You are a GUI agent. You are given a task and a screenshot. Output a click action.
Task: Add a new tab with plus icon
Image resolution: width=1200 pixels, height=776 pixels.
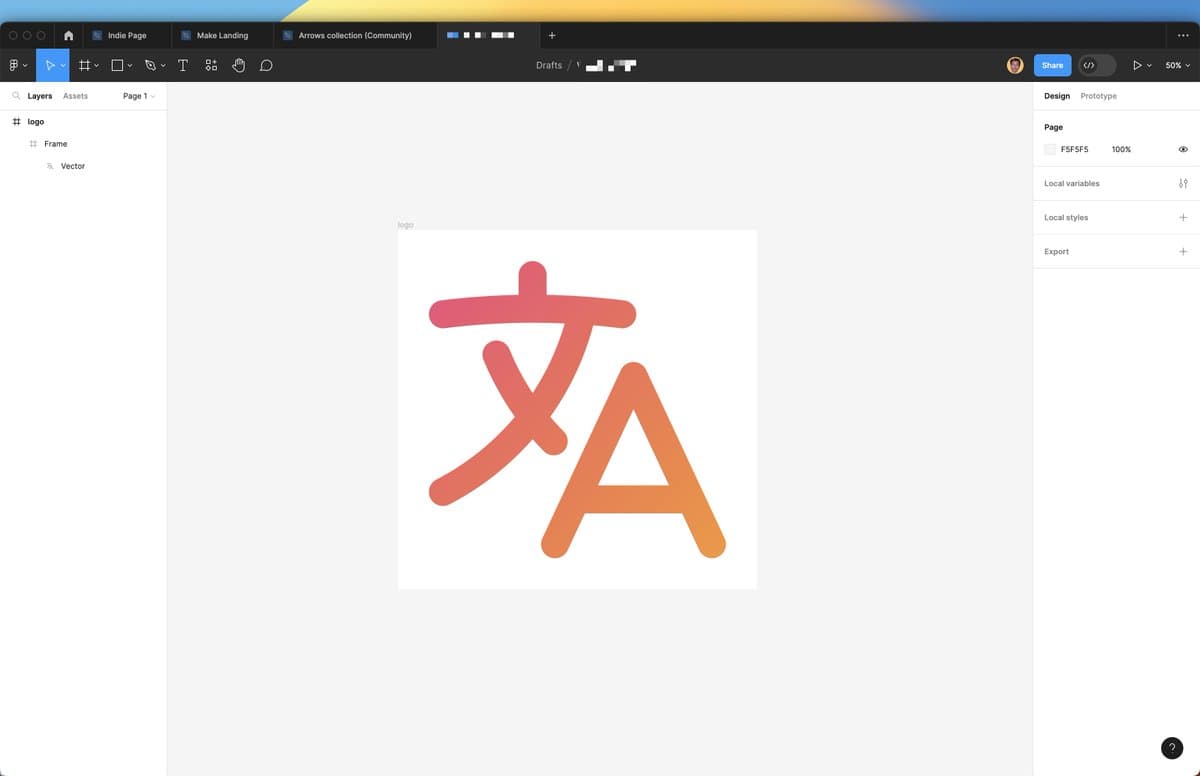(552, 35)
